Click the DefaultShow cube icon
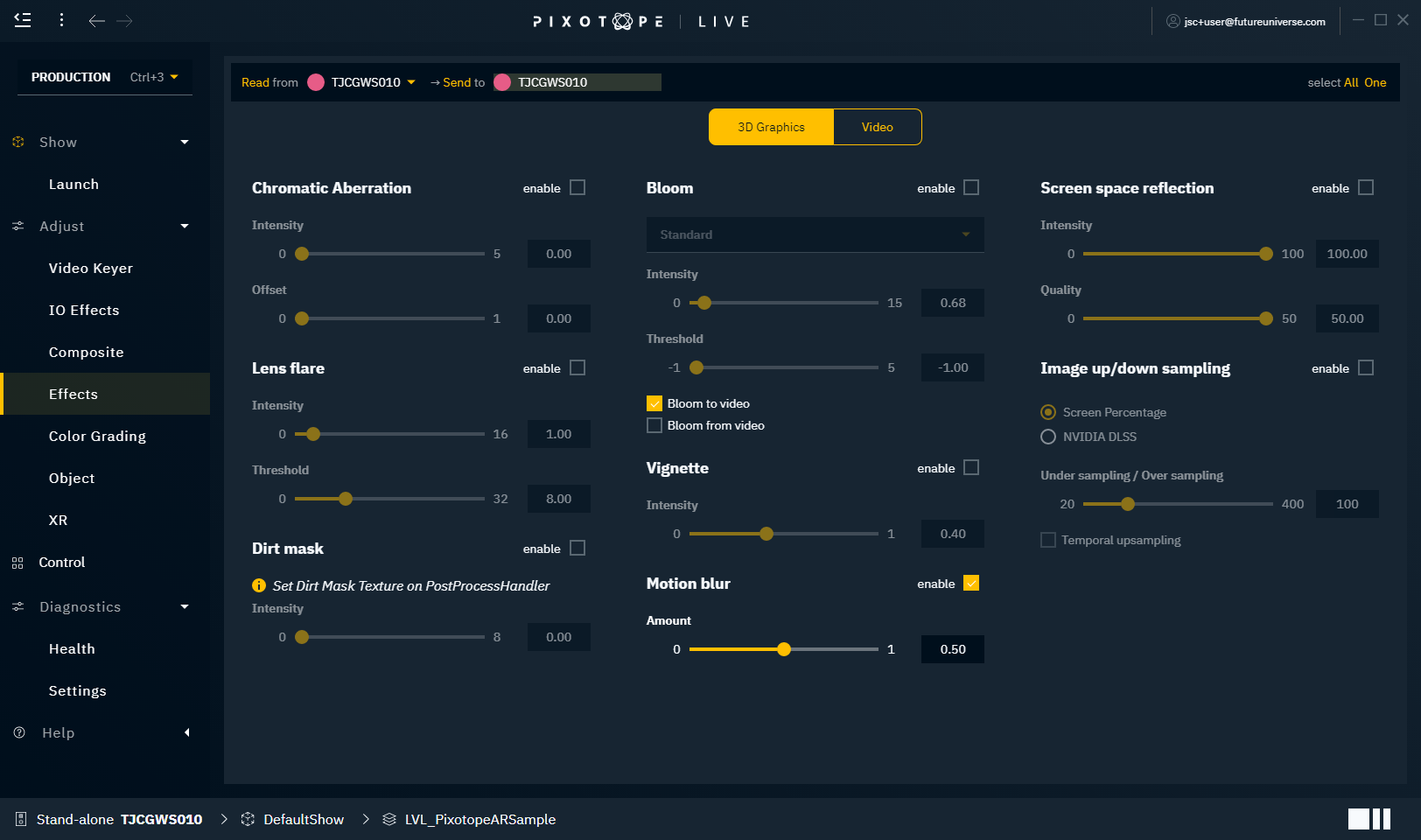1421x840 pixels. tap(248, 819)
